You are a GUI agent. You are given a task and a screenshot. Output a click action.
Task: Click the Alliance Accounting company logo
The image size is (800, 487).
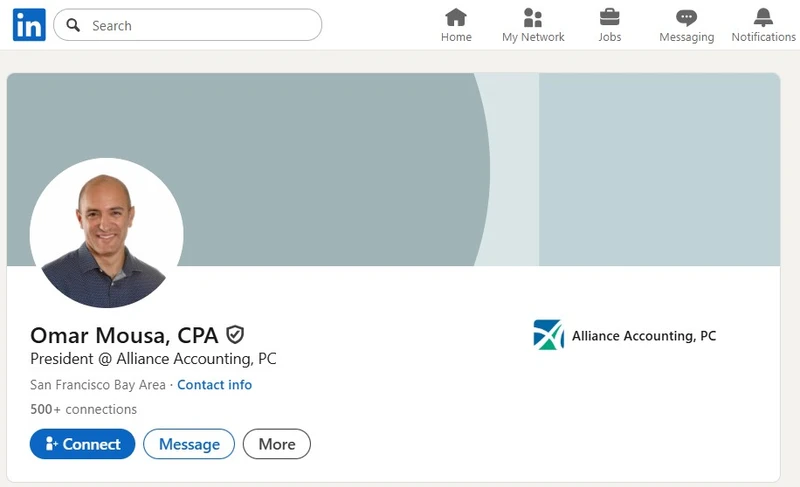549,335
